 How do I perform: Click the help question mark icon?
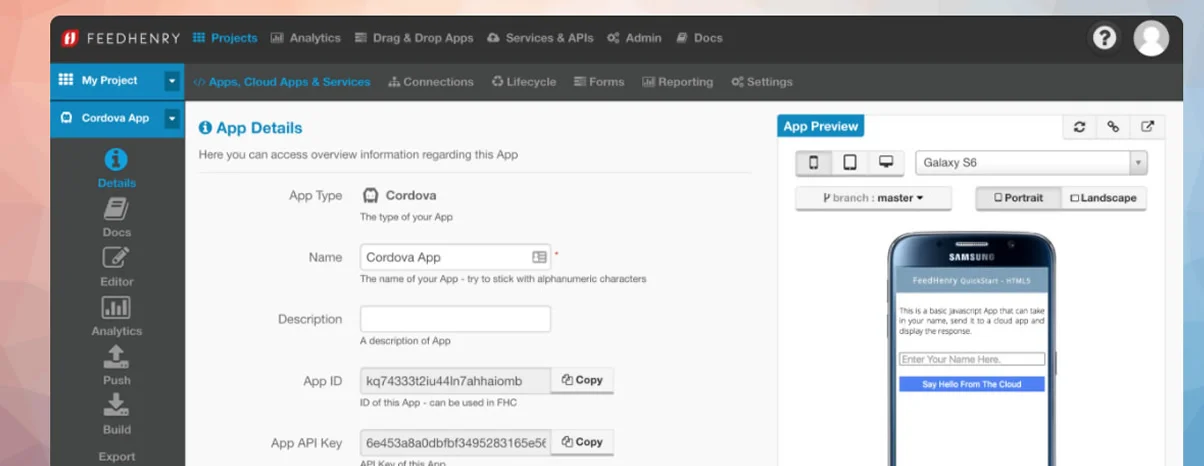tap(1104, 38)
